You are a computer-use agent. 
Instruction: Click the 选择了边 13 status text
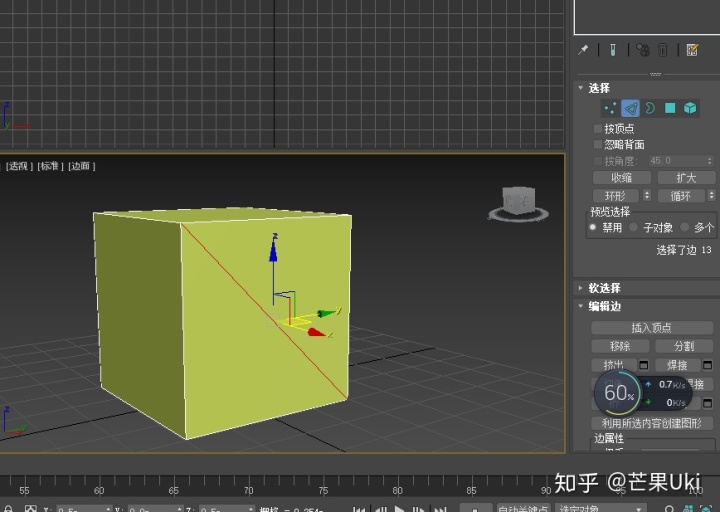click(x=684, y=250)
